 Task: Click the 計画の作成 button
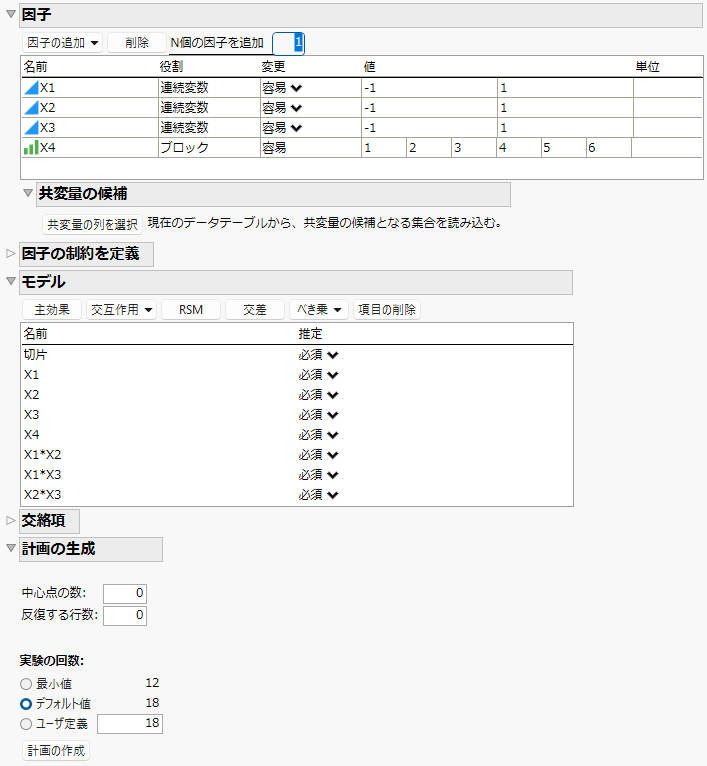click(x=56, y=750)
